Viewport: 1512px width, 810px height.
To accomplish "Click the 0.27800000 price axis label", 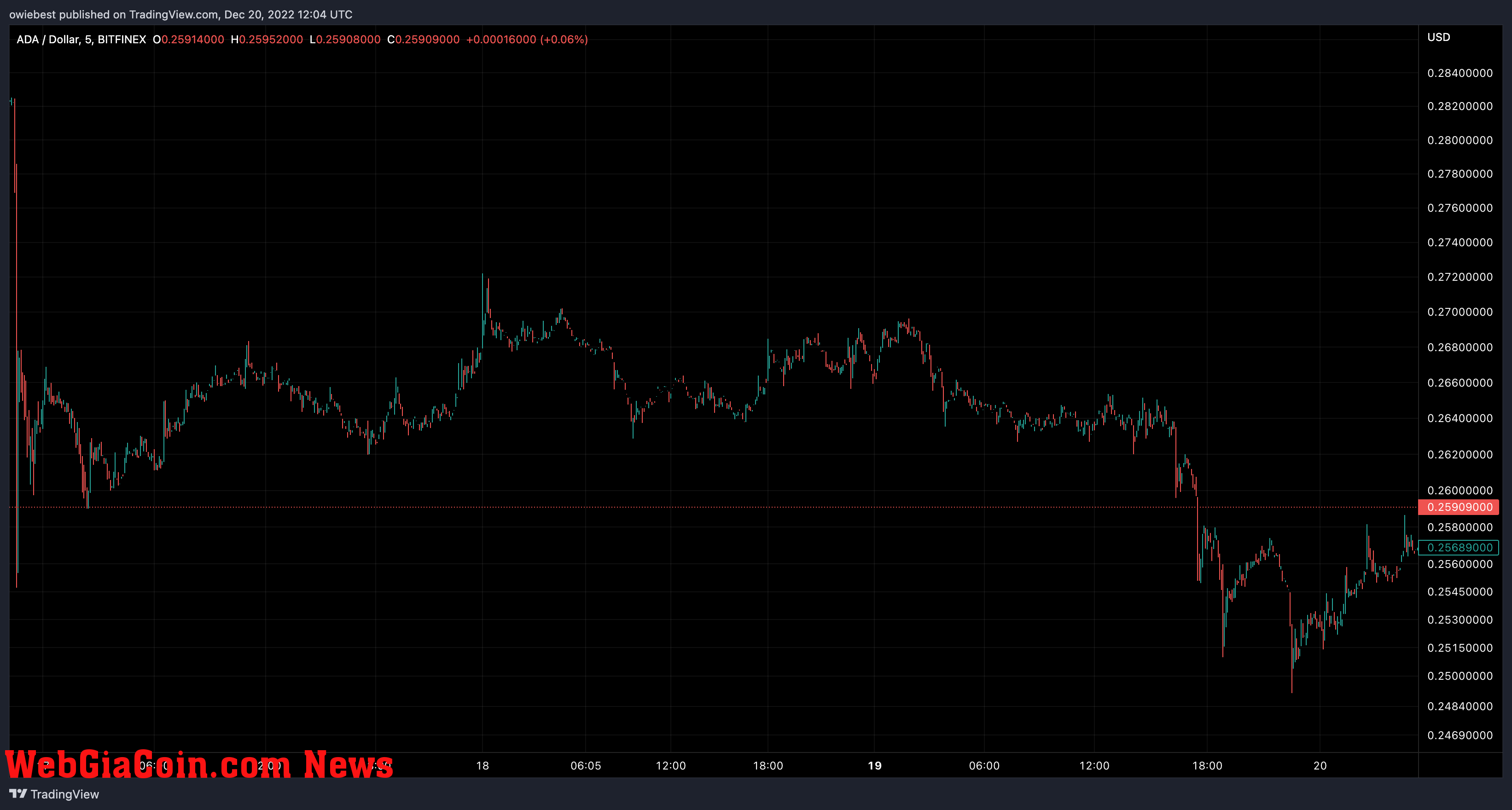I will pos(1460,174).
